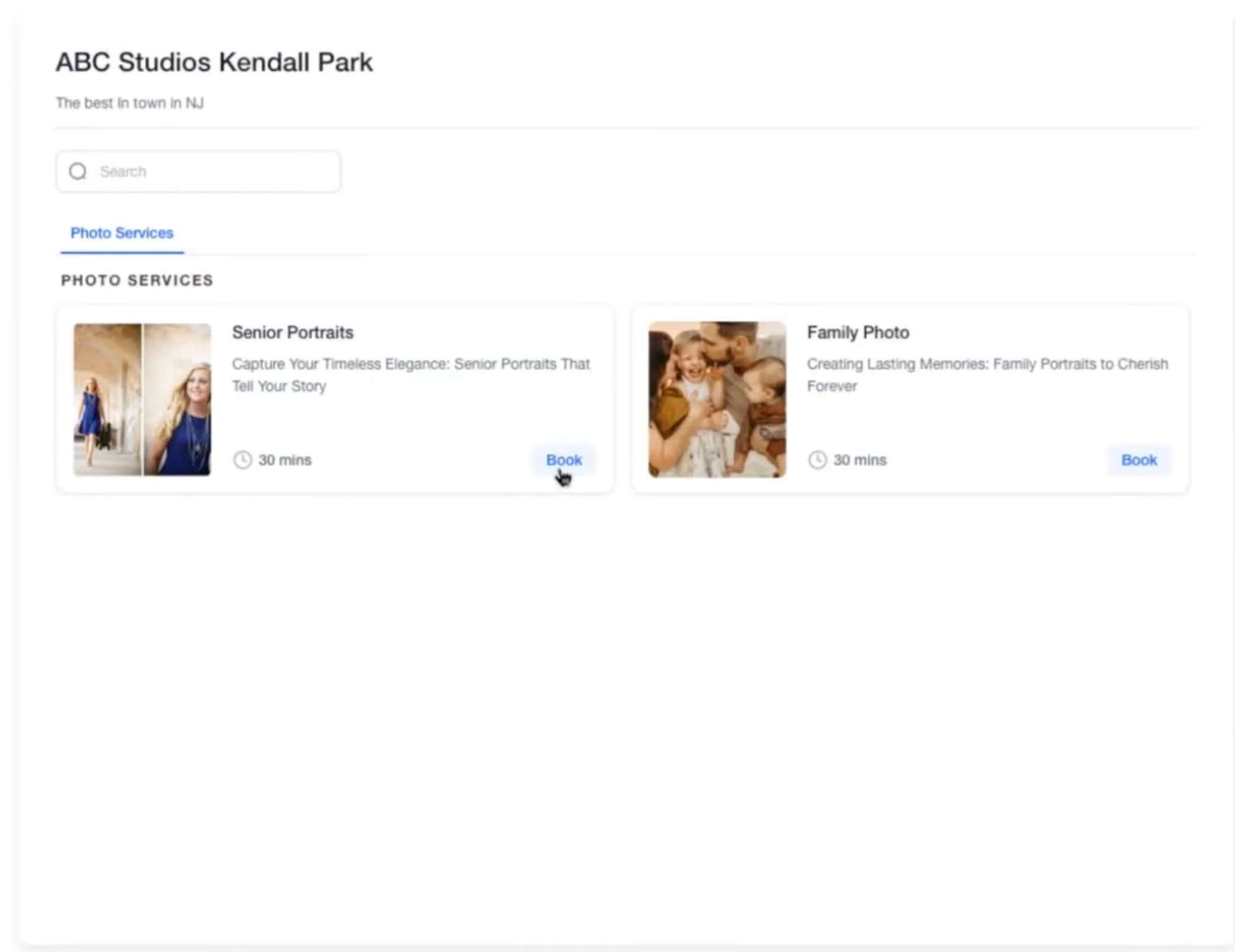This screenshot has width=1235, height=952.
Task: Open the Senior Portraits thumbnail image
Action: click(x=142, y=399)
